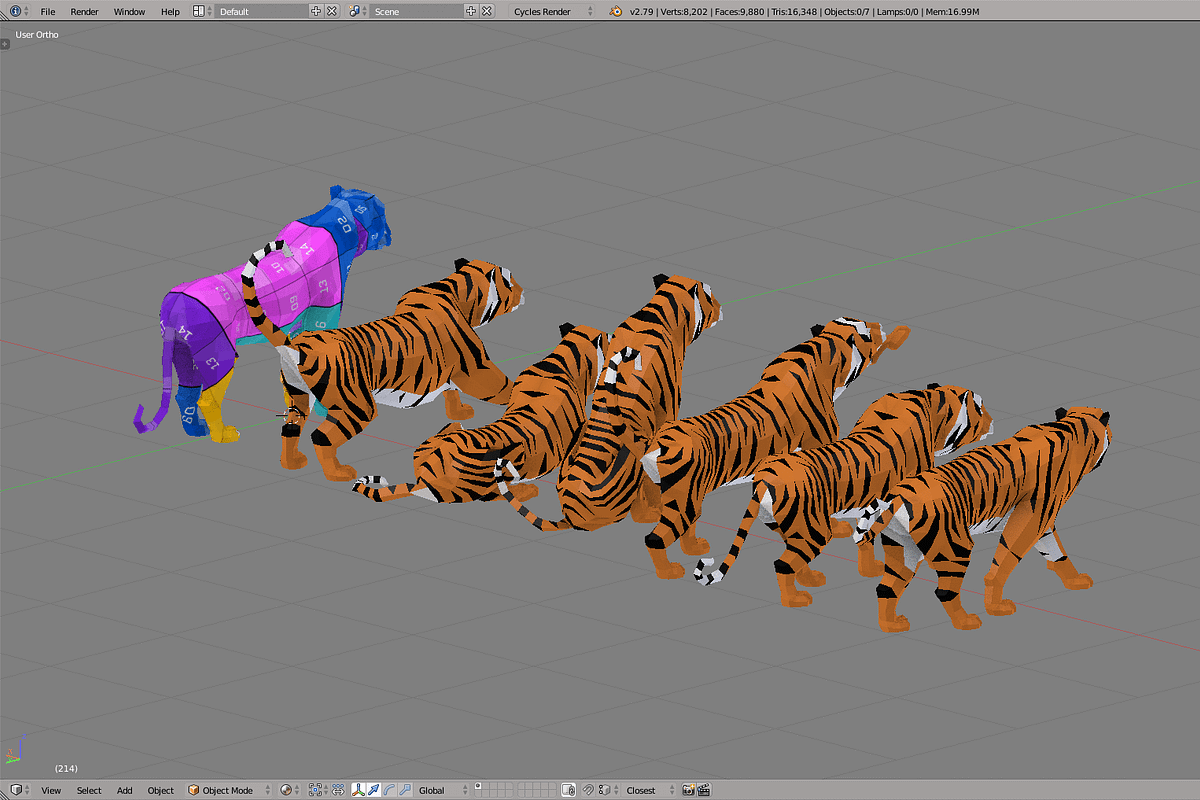This screenshot has width=1200, height=800.
Task: Open the viewport Add menu
Action: [124, 790]
